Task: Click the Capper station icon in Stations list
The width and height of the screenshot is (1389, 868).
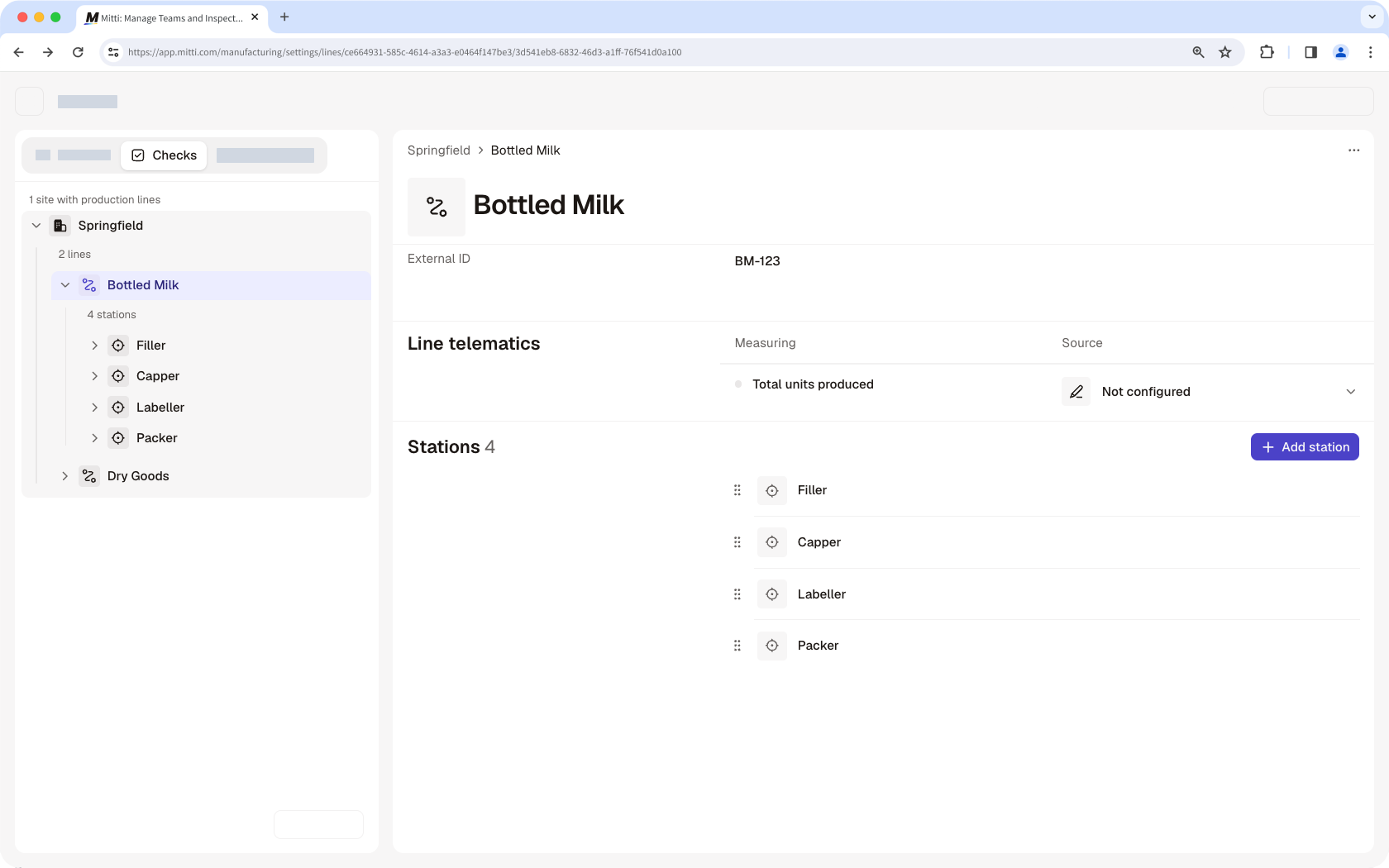Action: point(772,542)
